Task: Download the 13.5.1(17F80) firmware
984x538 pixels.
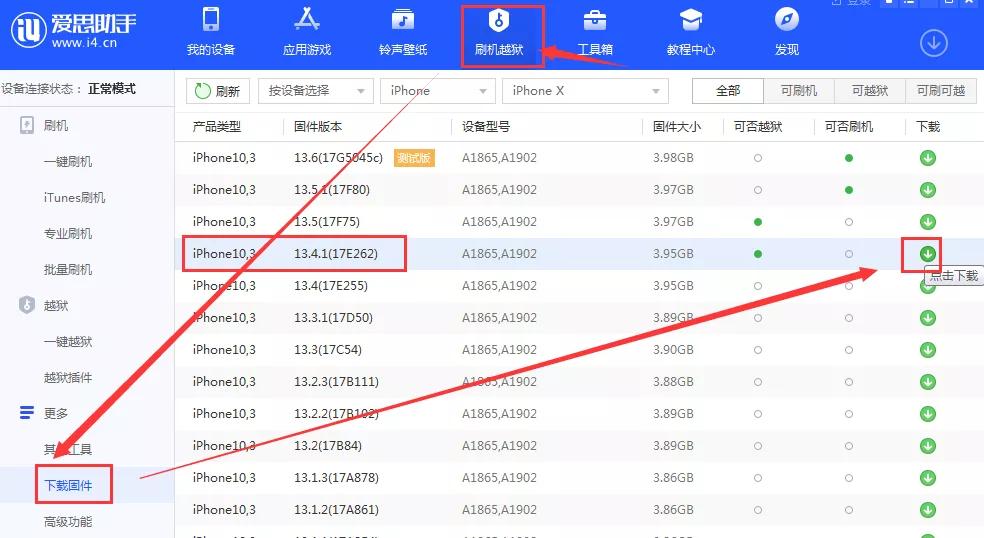Action: pos(928,190)
